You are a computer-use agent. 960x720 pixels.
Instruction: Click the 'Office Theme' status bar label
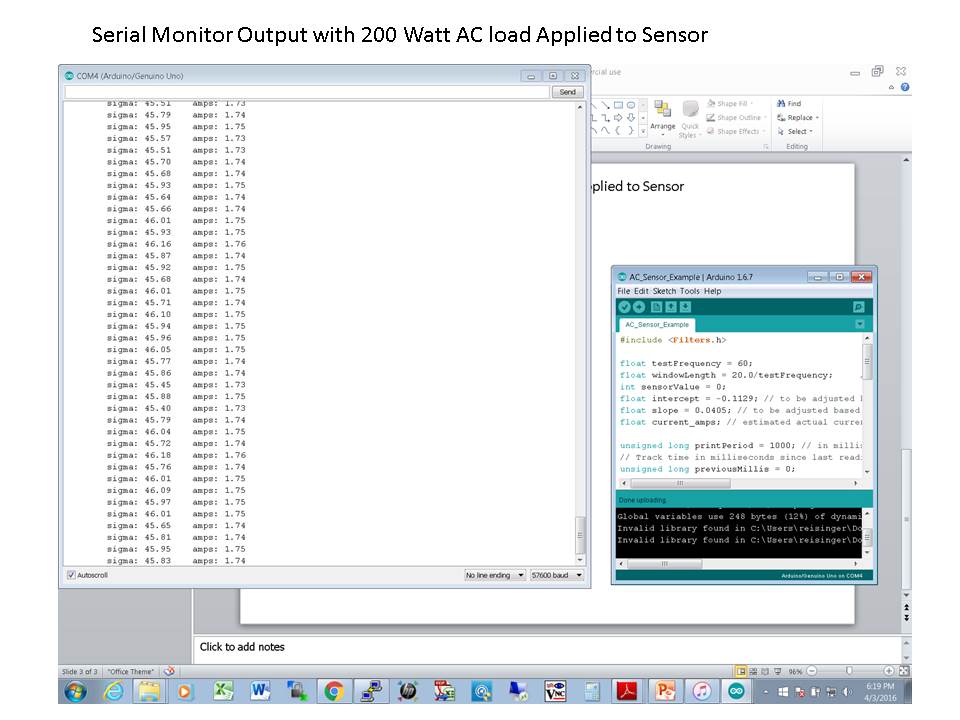131,672
